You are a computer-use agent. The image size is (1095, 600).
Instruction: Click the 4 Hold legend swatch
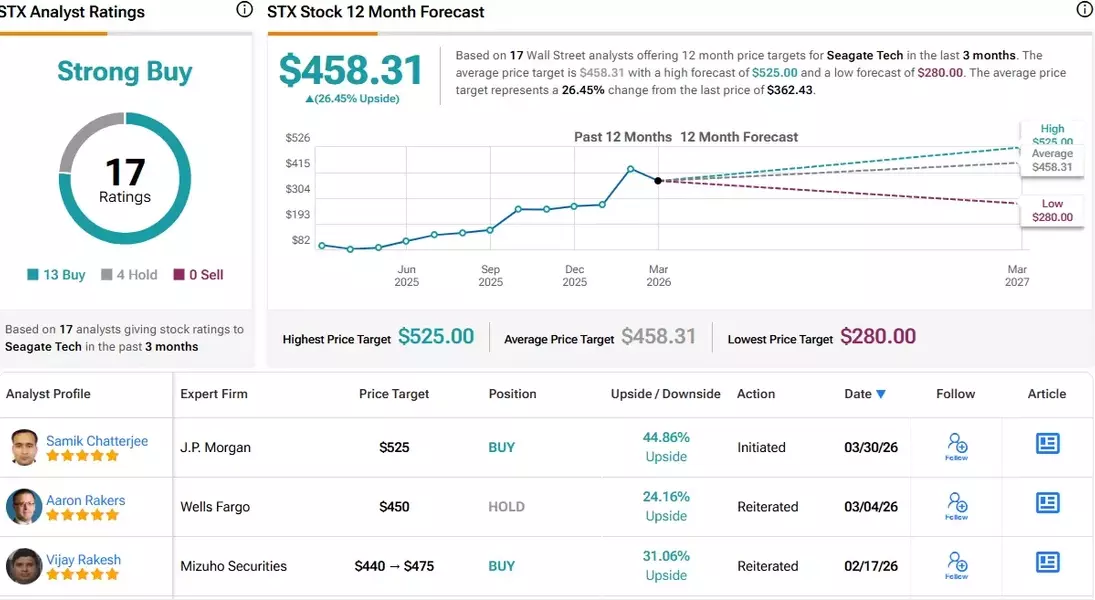107,275
